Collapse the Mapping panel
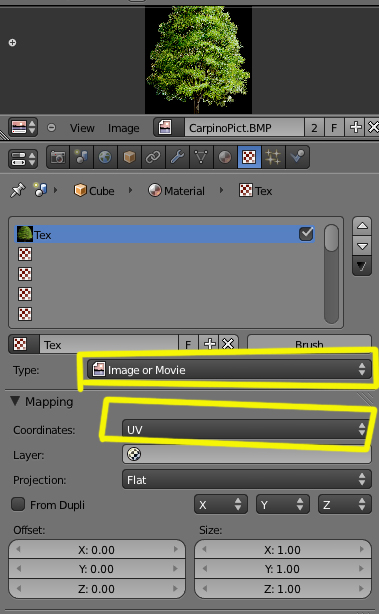Image resolution: width=379 pixels, height=614 pixels. click(15, 401)
